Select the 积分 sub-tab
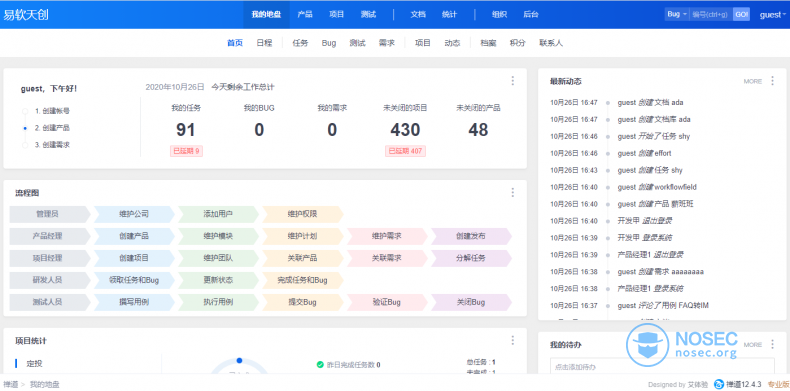Screen dimensions: 790x391 pos(517,43)
